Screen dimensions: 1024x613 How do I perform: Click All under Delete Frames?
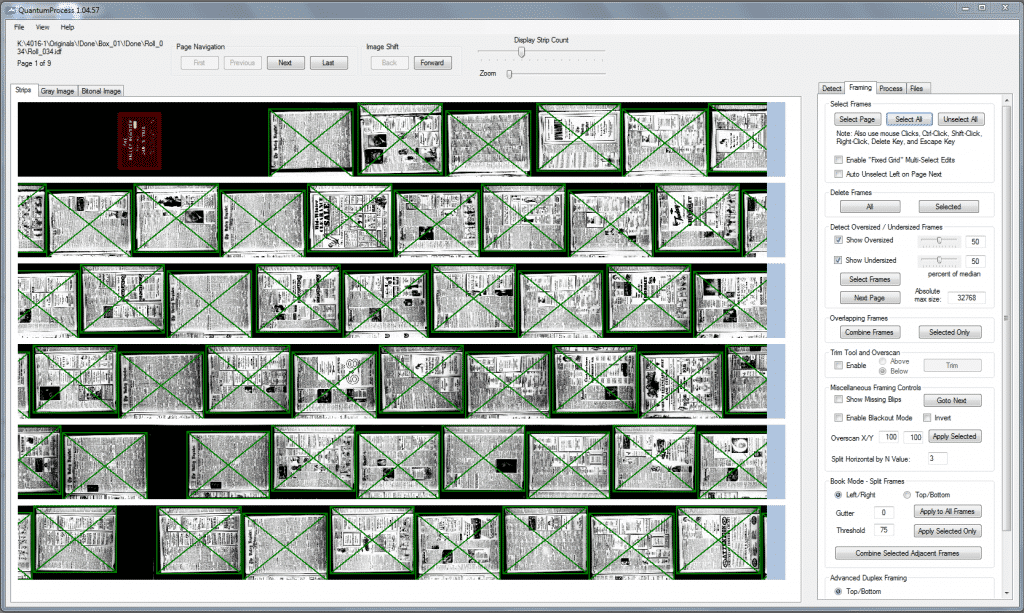point(870,206)
